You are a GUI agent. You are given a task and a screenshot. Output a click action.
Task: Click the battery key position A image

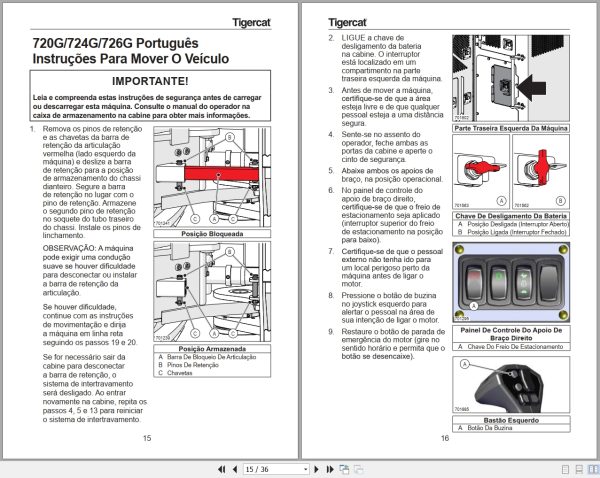tap(481, 171)
